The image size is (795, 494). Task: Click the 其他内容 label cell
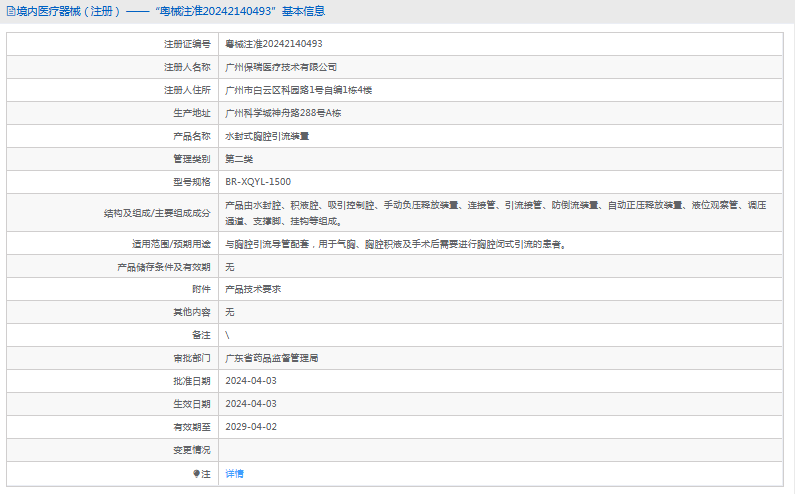tap(113, 312)
